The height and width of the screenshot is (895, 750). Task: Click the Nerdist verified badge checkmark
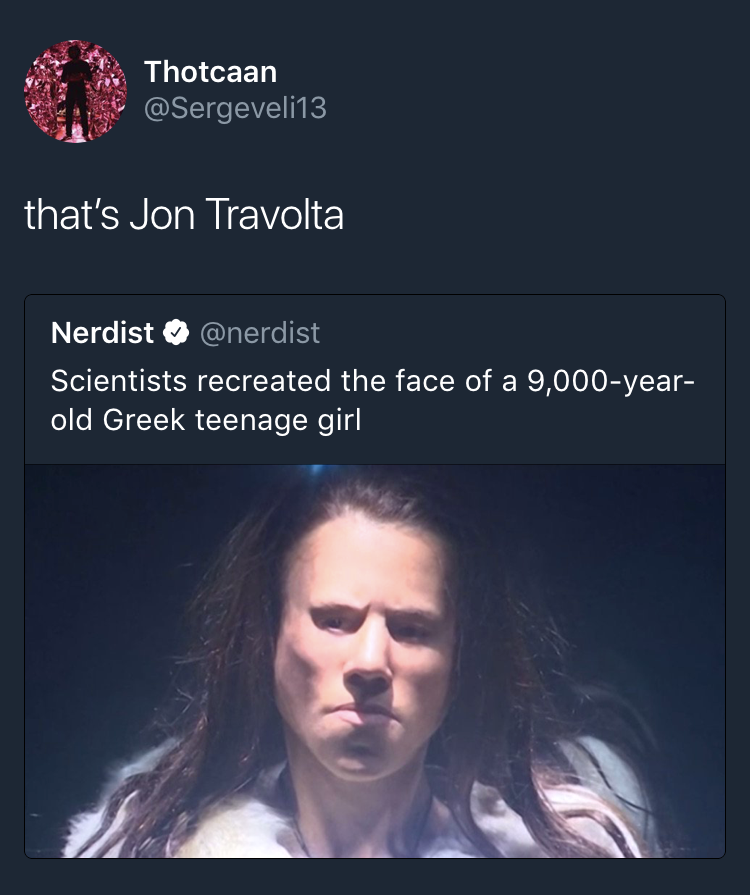click(177, 333)
